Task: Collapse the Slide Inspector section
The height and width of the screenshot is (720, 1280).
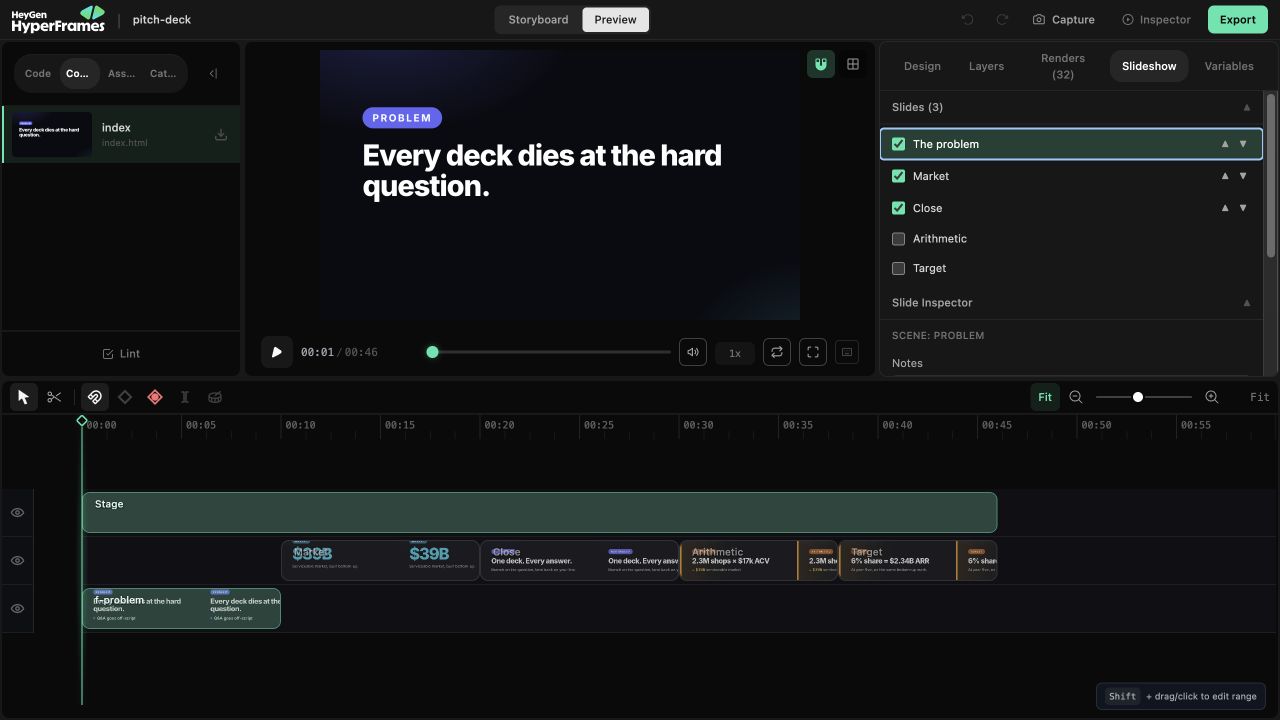Action: [1246, 302]
